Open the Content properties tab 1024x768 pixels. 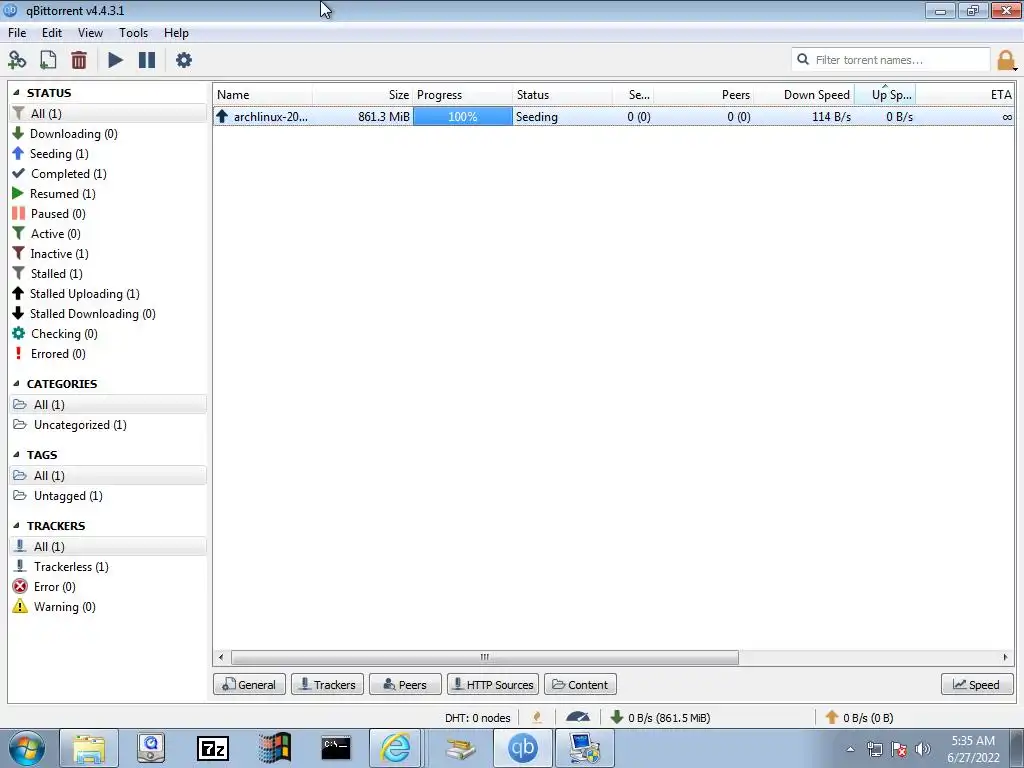pos(581,684)
